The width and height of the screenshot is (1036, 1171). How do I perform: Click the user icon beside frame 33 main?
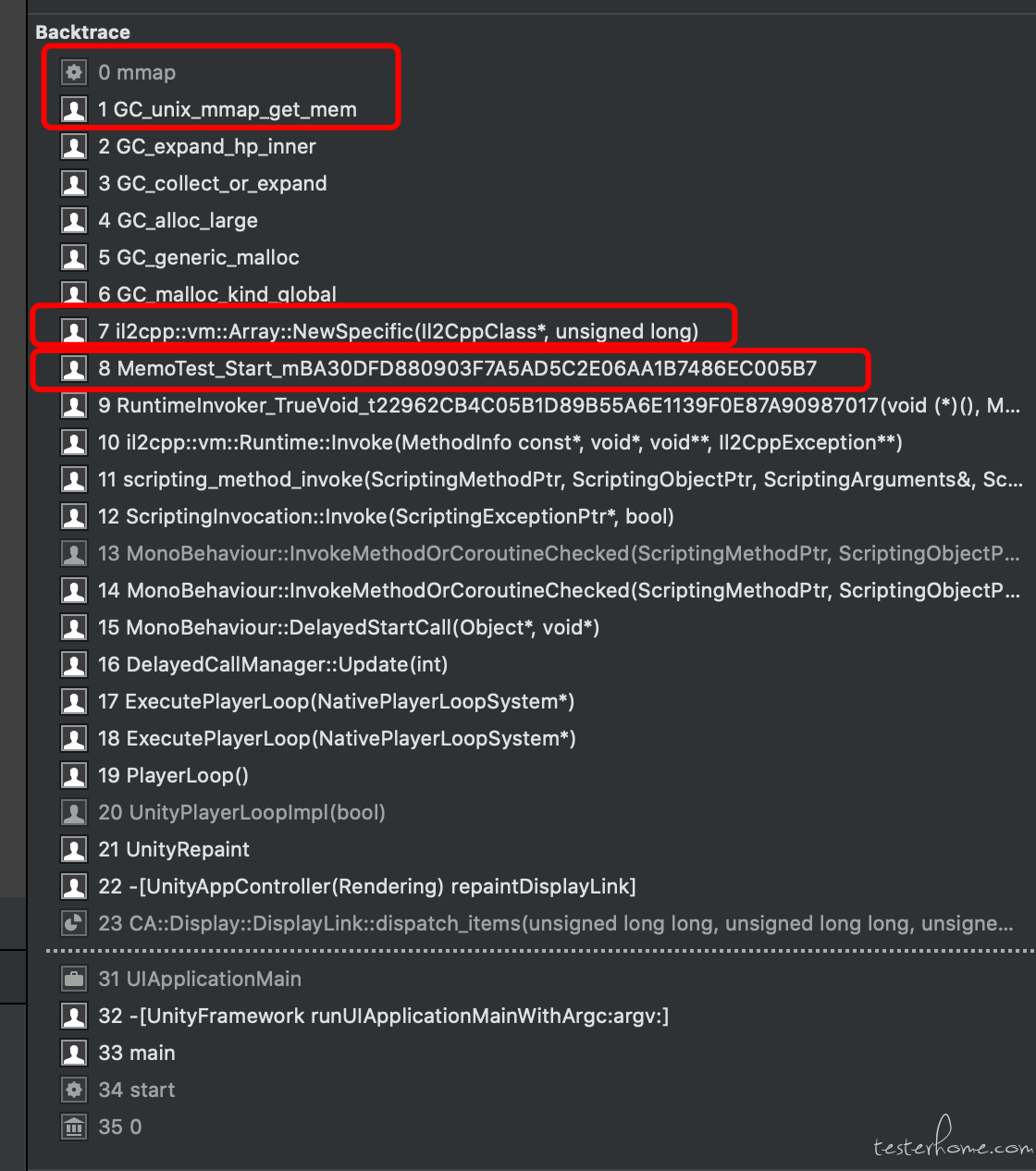pyautogui.click(x=74, y=1053)
